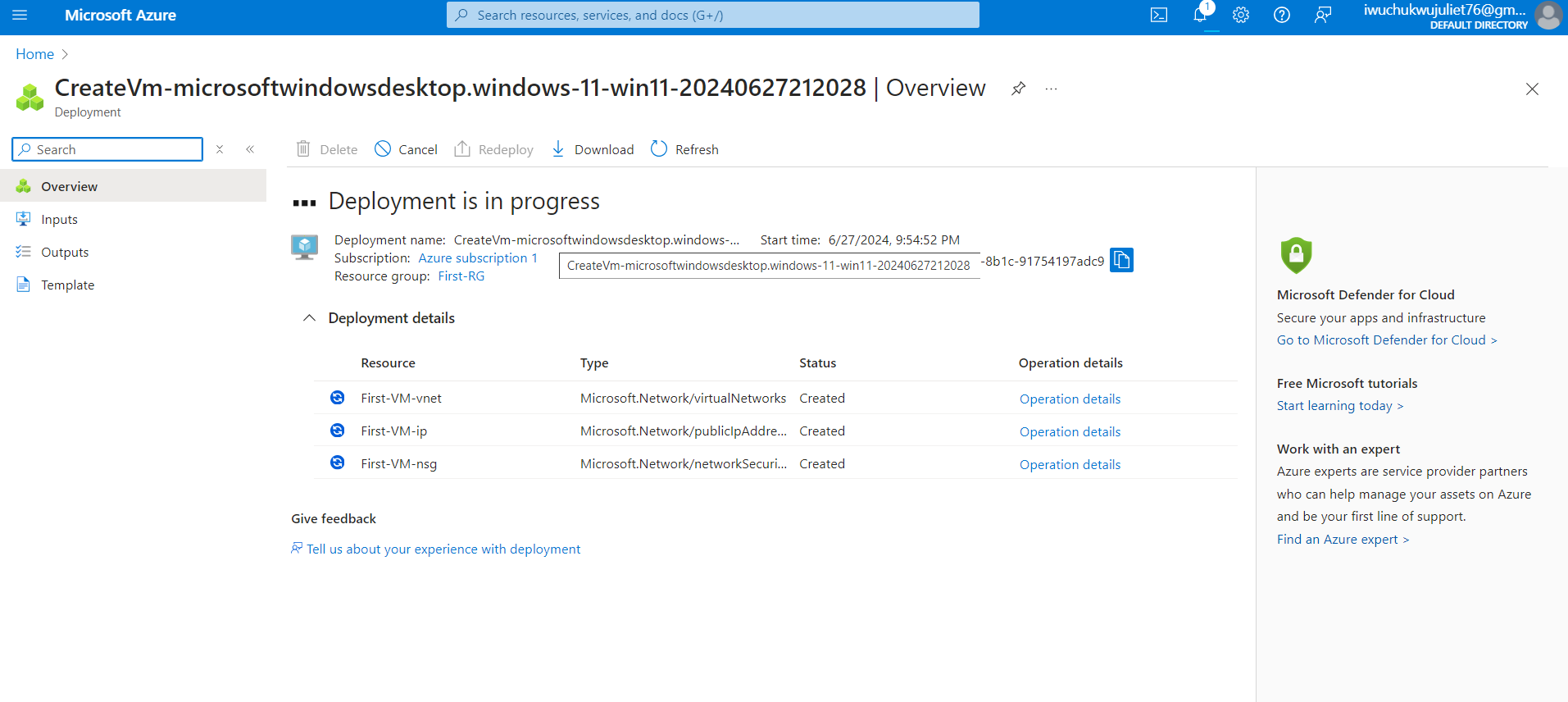Click Redeploy in the toolbar
The image size is (1568, 702).
pos(493,149)
